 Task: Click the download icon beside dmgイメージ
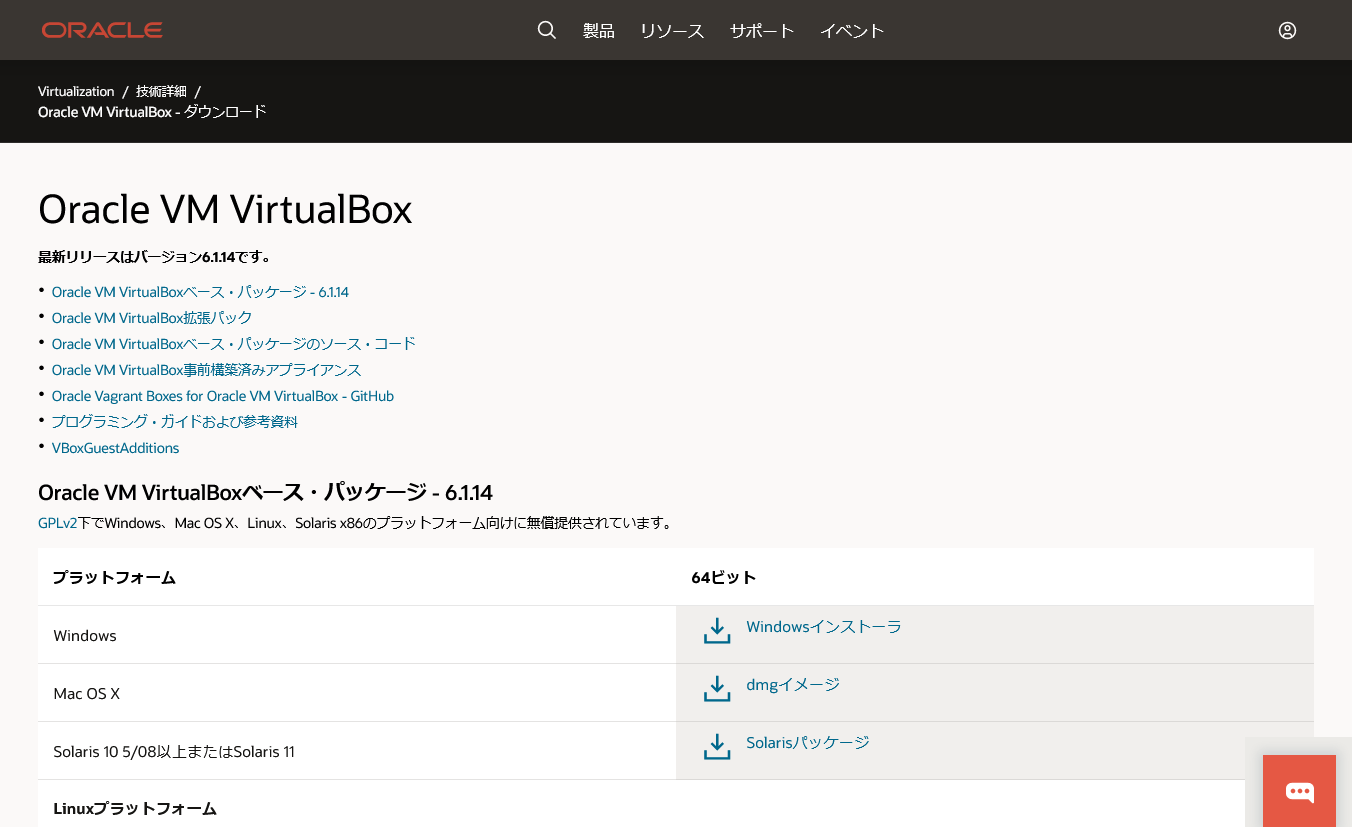coord(716,688)
